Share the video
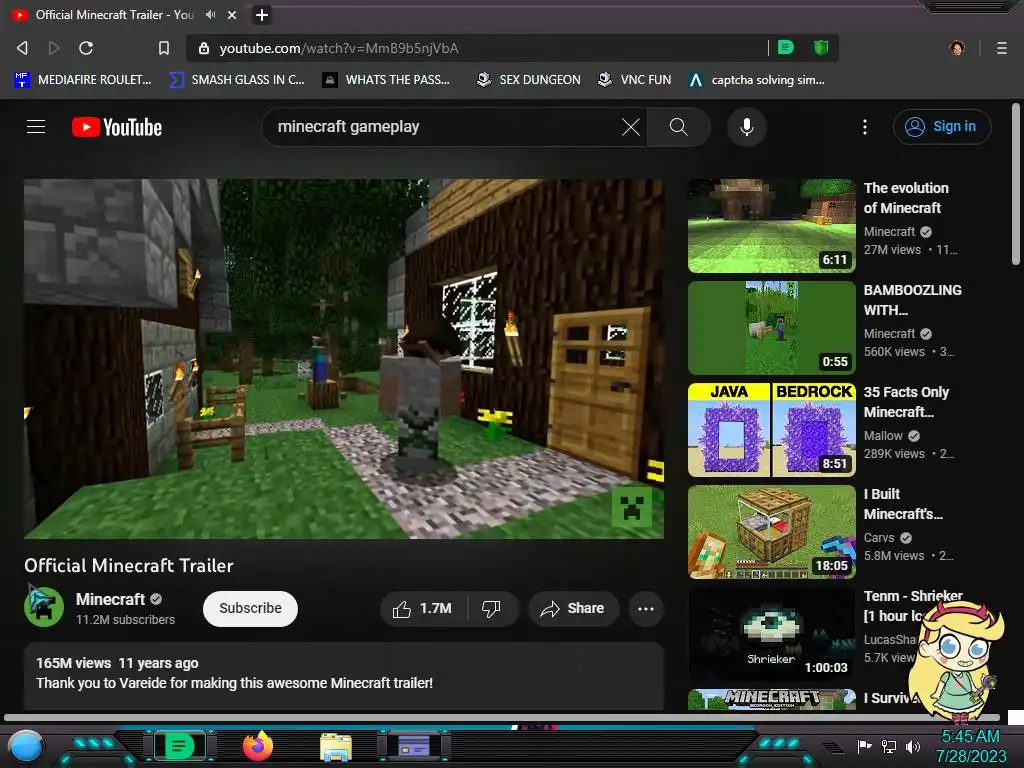The height and width of the screenshot is (768, 1024). click(x=573, y=609)
